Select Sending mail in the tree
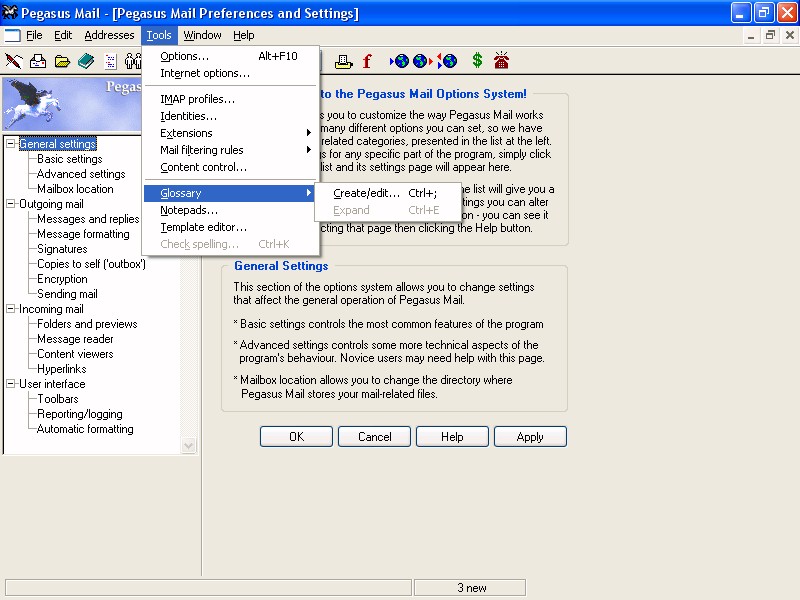Image resolution: width=800 pixels, height=600 pixels. pyautogui.click(x=67, y=294)
